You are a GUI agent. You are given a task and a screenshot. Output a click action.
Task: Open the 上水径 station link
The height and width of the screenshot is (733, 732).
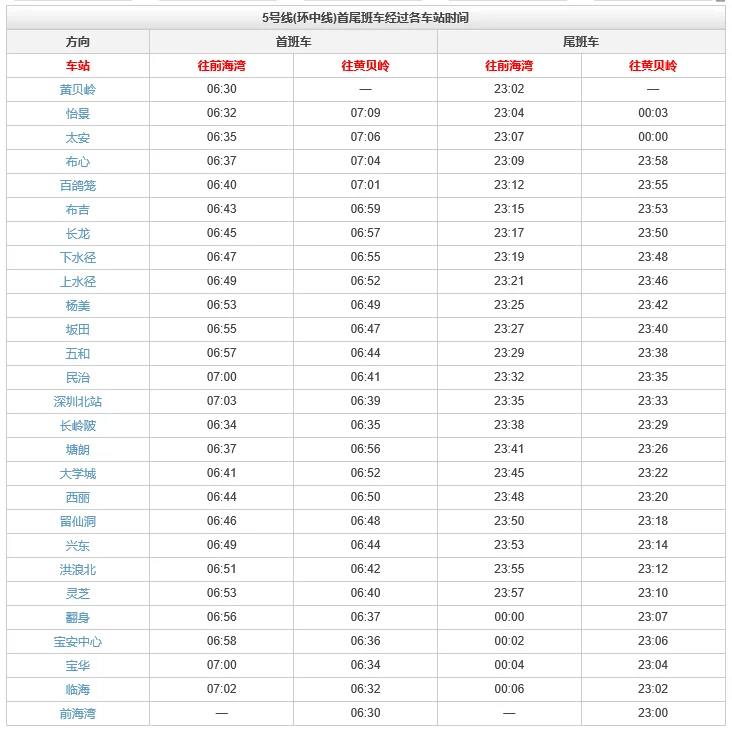point(78,282)
